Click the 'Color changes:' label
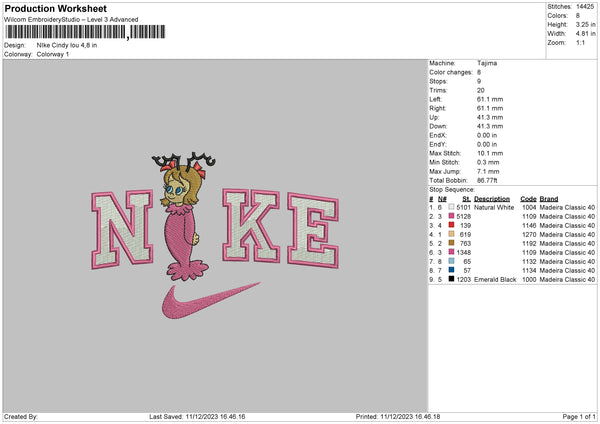600x424 pixels. pyautogui.click(x=451, y=72)
